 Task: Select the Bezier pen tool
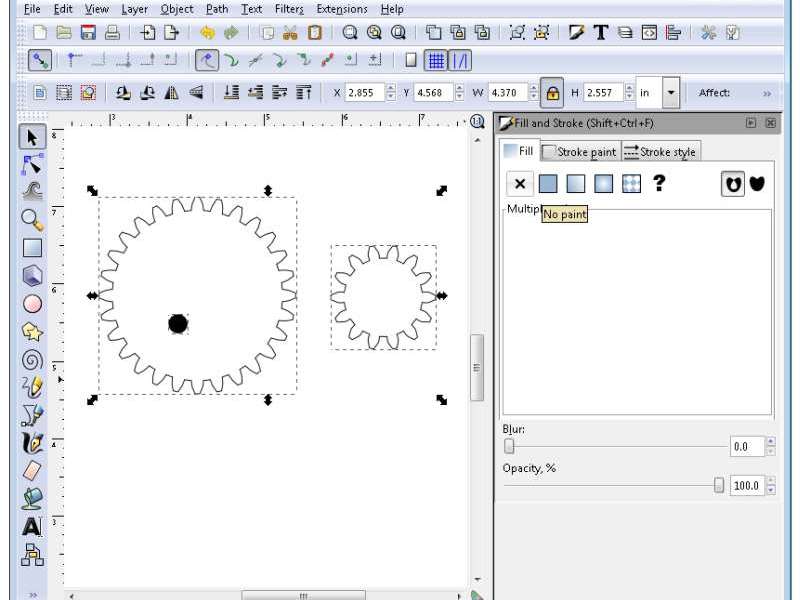(x=32, y=415)
